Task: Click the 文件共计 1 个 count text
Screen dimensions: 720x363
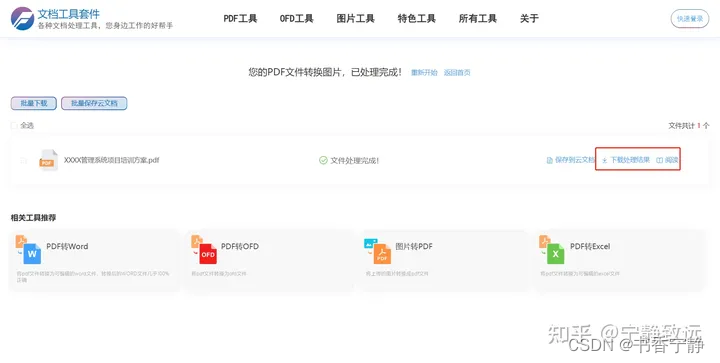Action: coord(688,125)
